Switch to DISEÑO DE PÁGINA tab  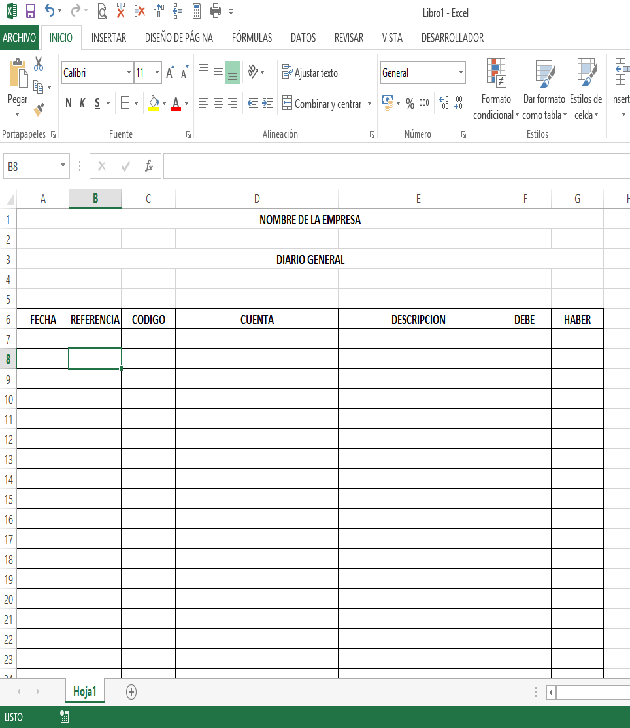tap(179, 38)
